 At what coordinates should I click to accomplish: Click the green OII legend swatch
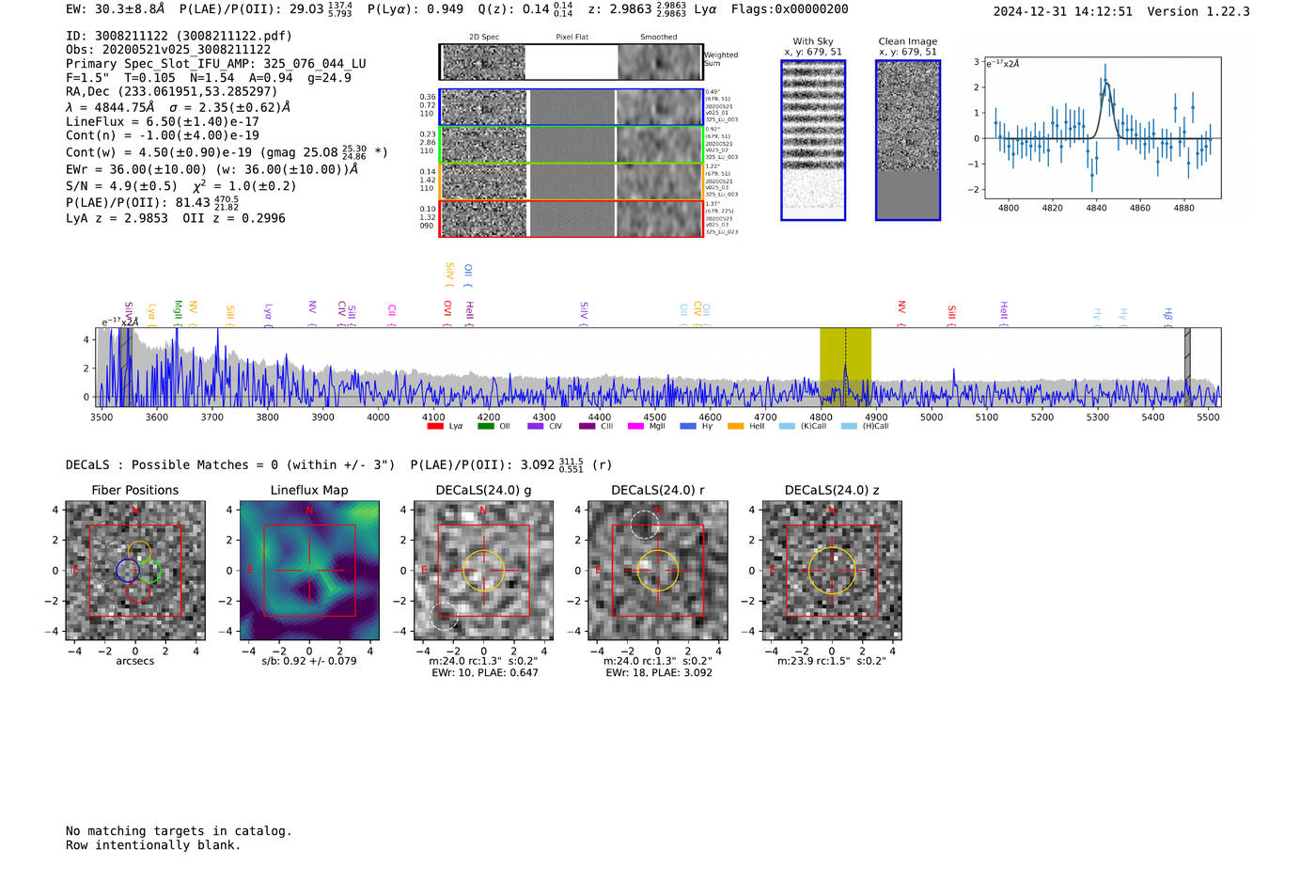coord(485,426)
